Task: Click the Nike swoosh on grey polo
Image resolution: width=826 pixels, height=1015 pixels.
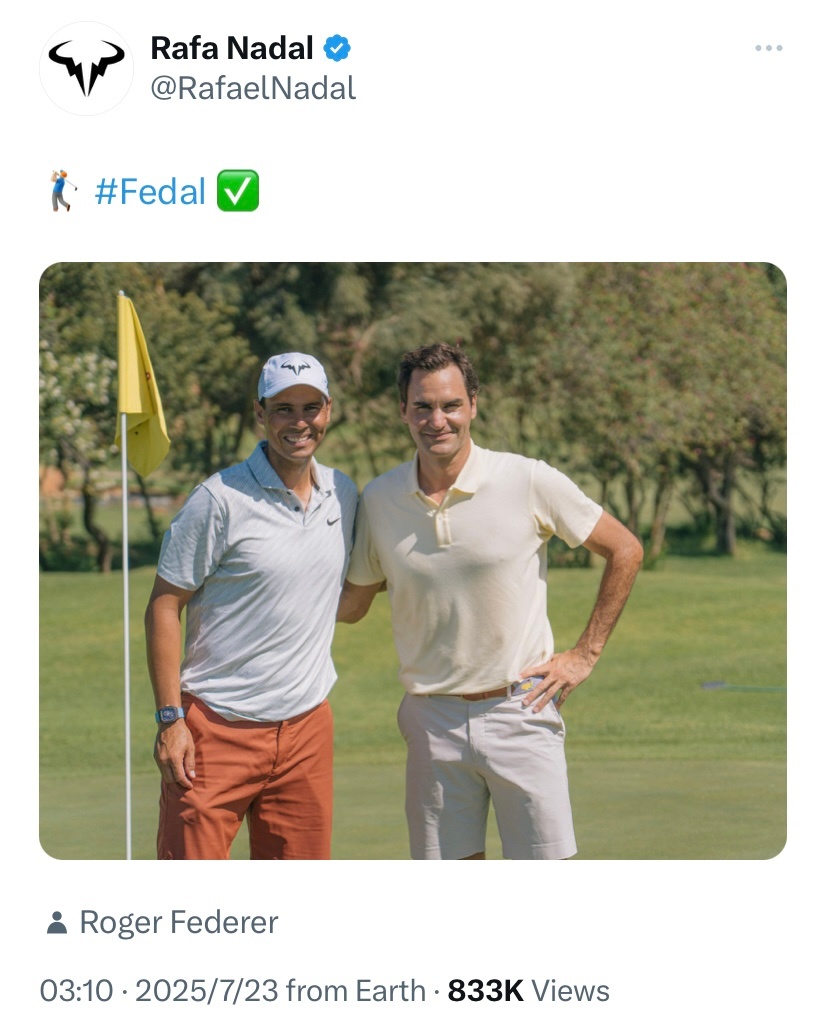Action: pyautogui.click(x=333, y=521)
